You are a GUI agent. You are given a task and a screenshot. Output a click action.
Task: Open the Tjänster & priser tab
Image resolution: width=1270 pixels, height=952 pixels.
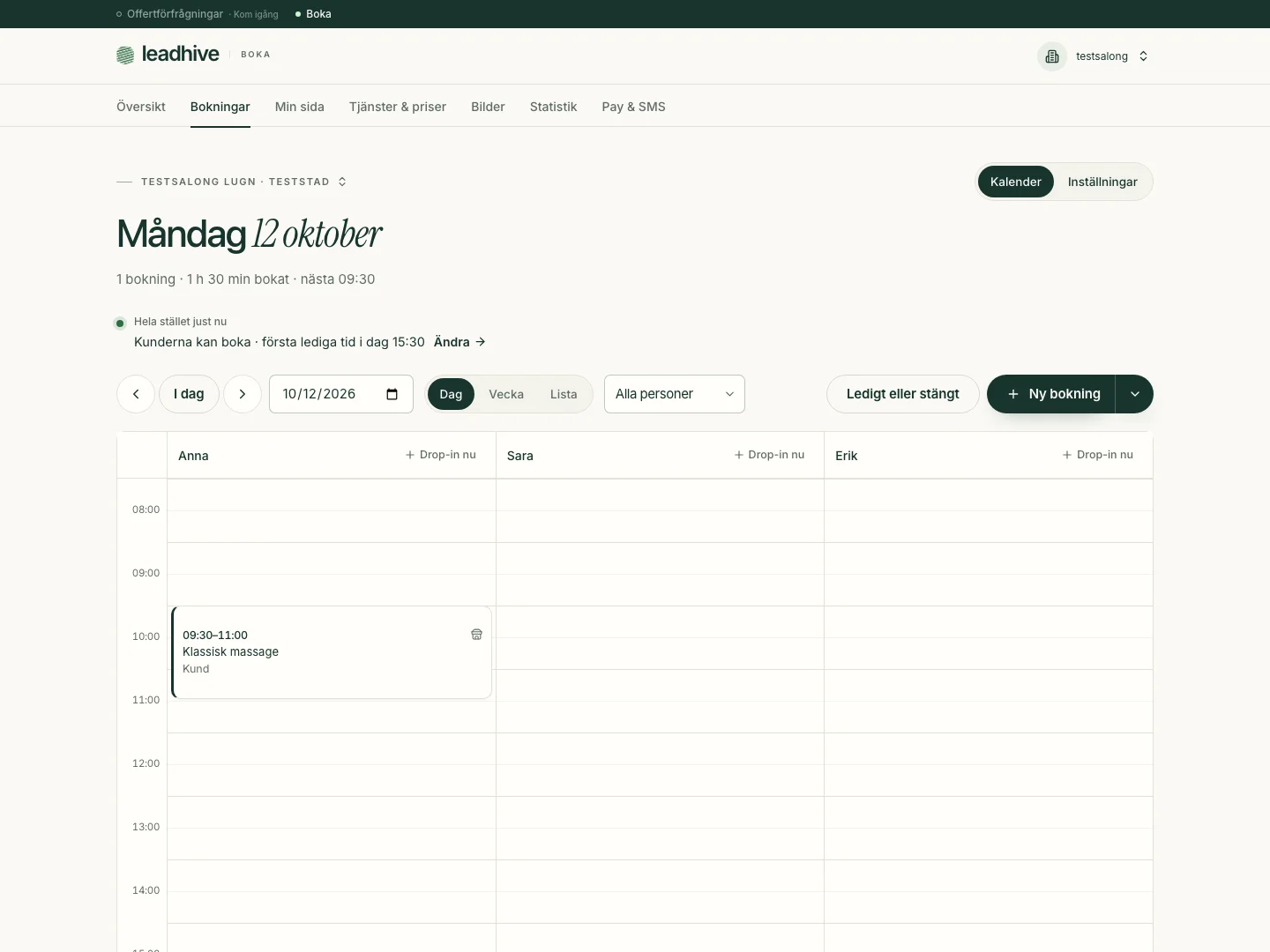pyautogui.click(x=398, y=107)
